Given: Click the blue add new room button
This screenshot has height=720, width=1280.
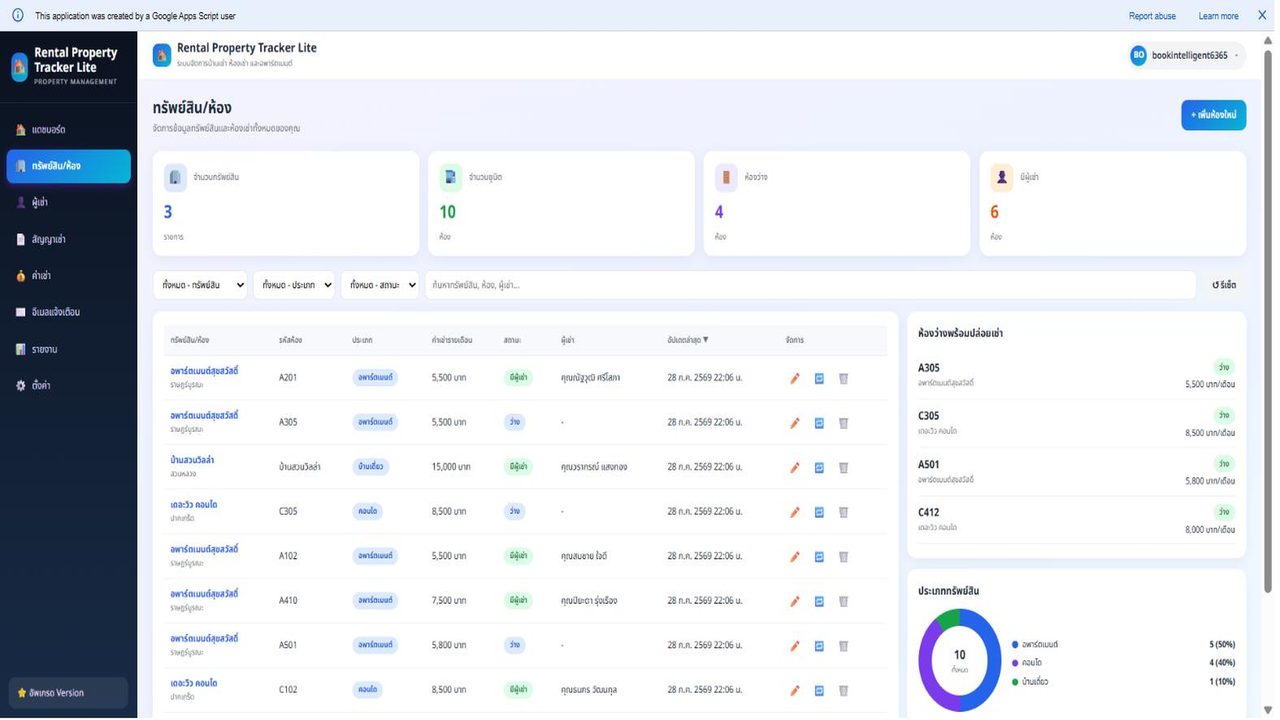Looking at the screenshot, I should [x=1214, y=115].
